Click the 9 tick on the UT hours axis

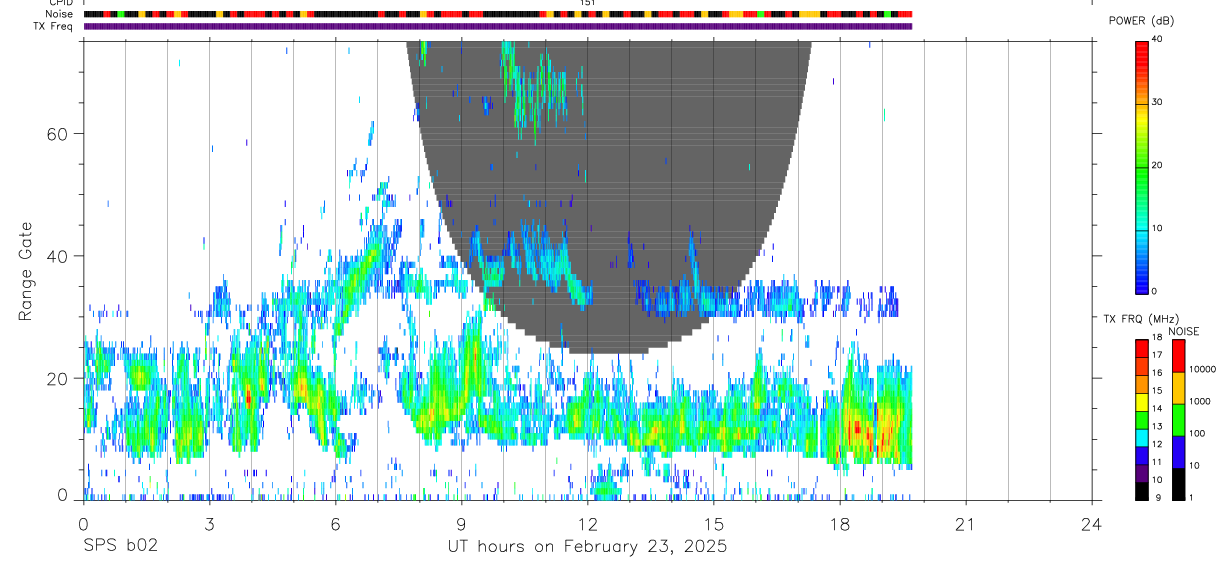[461, 523]
